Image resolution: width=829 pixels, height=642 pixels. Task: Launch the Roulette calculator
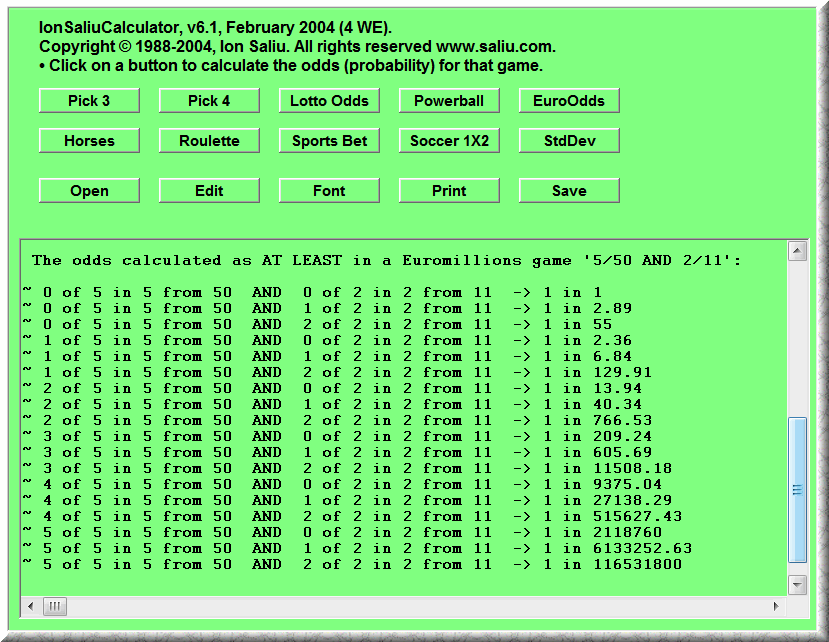tap(209, 141)
